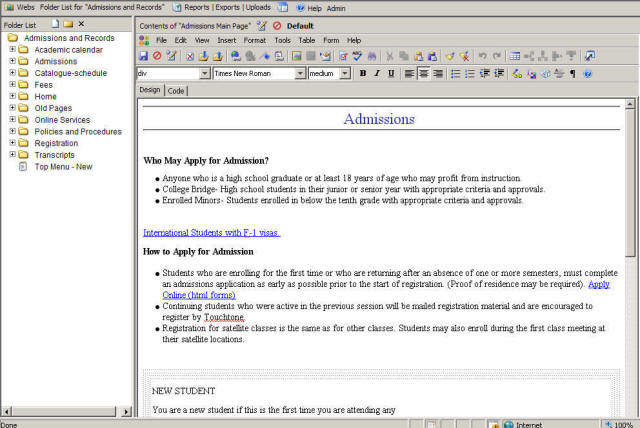The image size is (640, 428).
Task: Click the Admin link in top bar
Action: coord(336,8)
